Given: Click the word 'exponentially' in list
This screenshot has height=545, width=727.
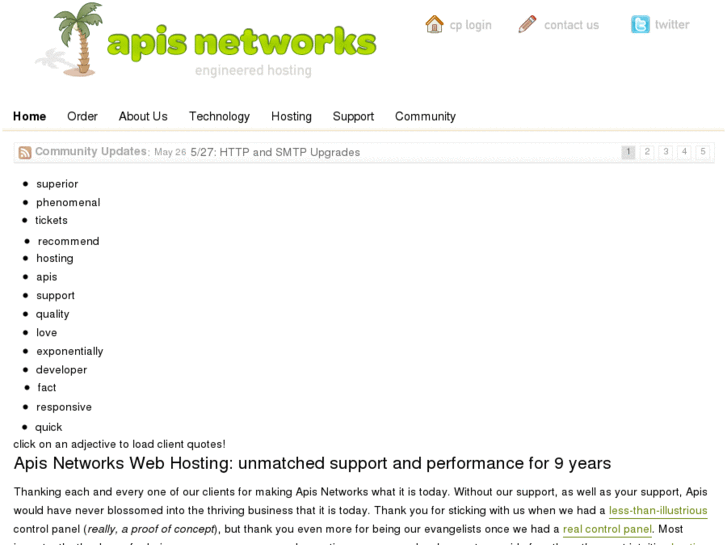Looking at the screenshot, I should (x=70, y=352).
